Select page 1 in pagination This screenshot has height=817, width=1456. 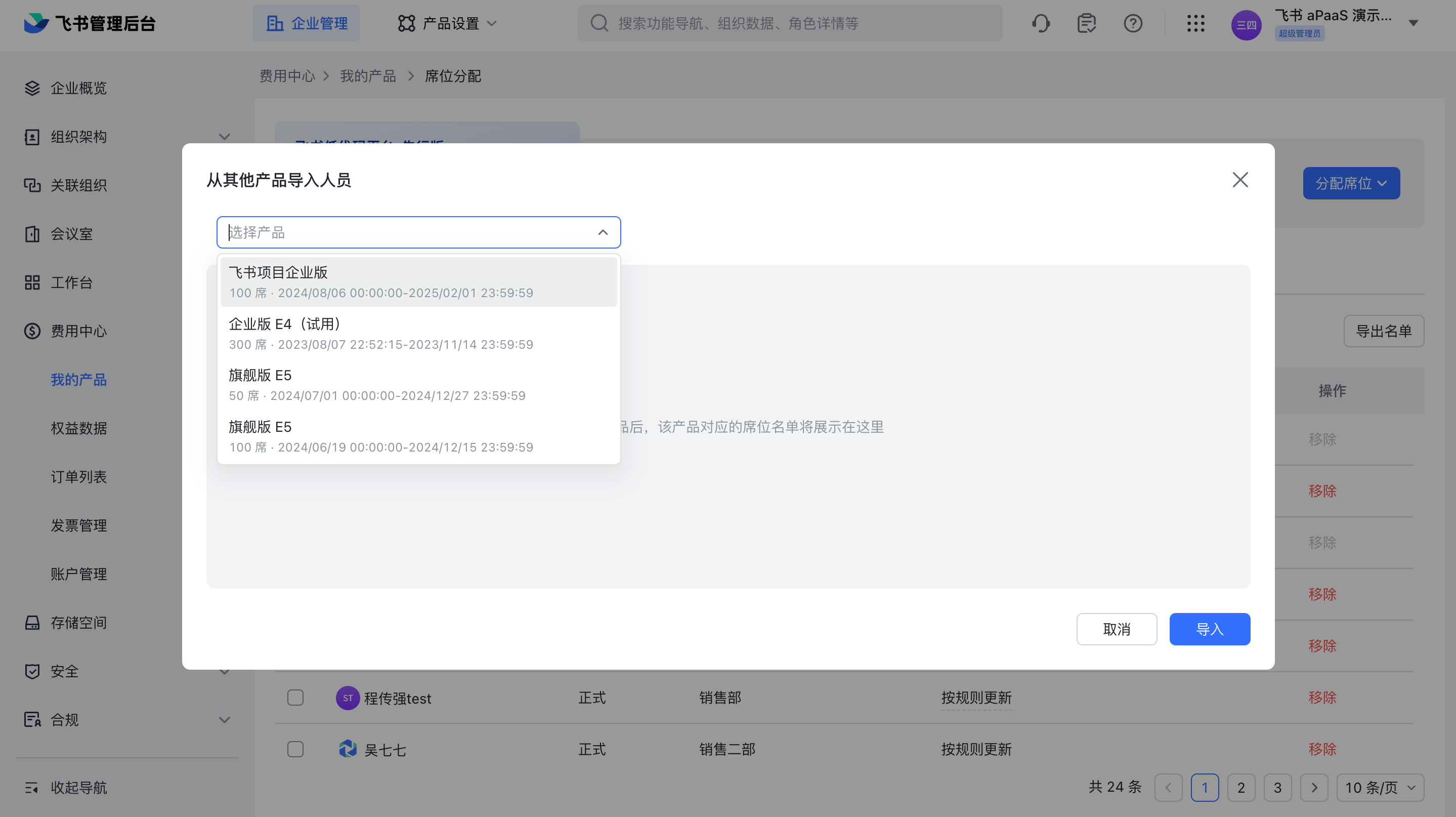(x=1205, y=788)
